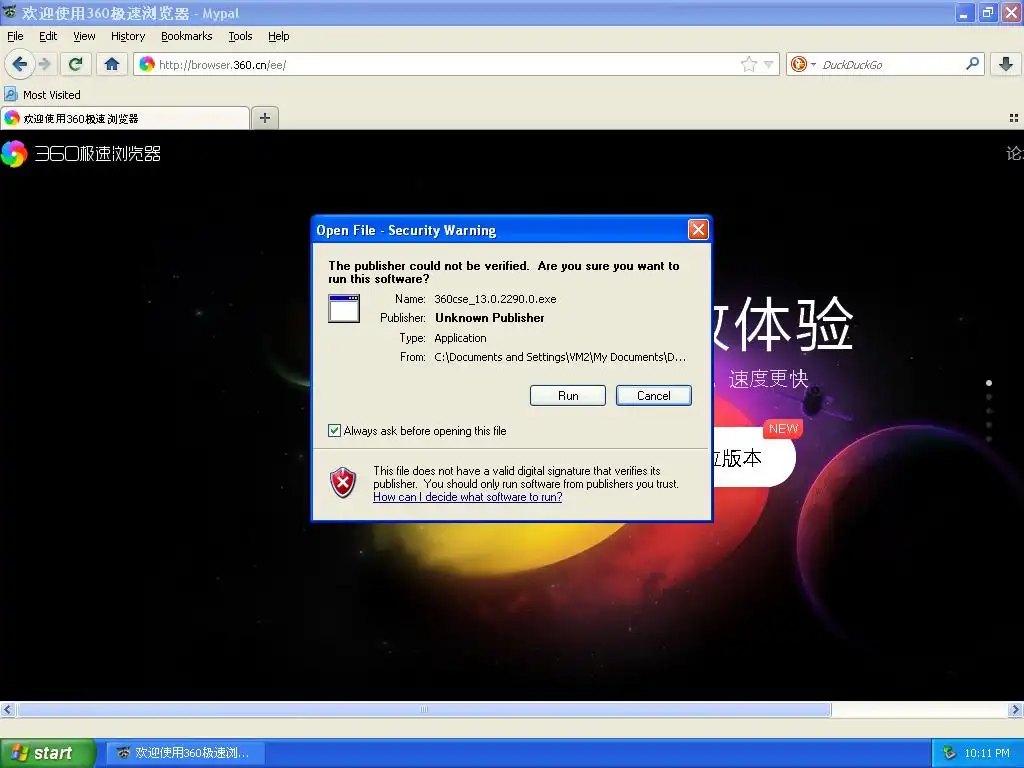
Task: Click the search magnifier icon
Action: point(972,64)
